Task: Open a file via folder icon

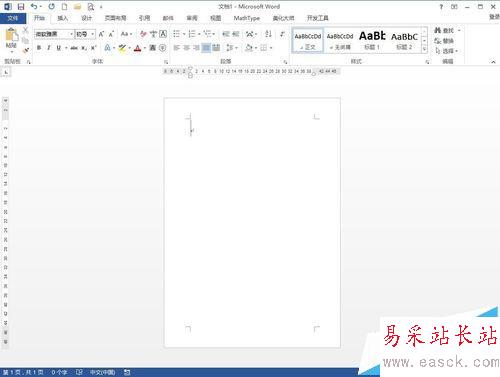Action: tap(77, 7)
